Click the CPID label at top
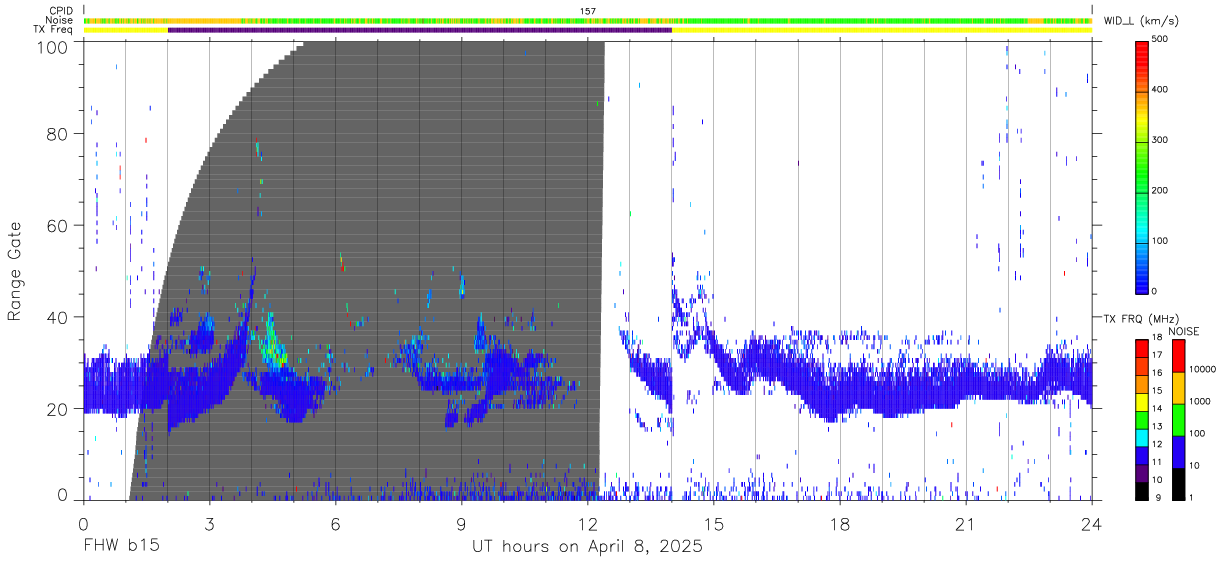The width and height of the screenshot is (1228, 567). pos(60,11)
